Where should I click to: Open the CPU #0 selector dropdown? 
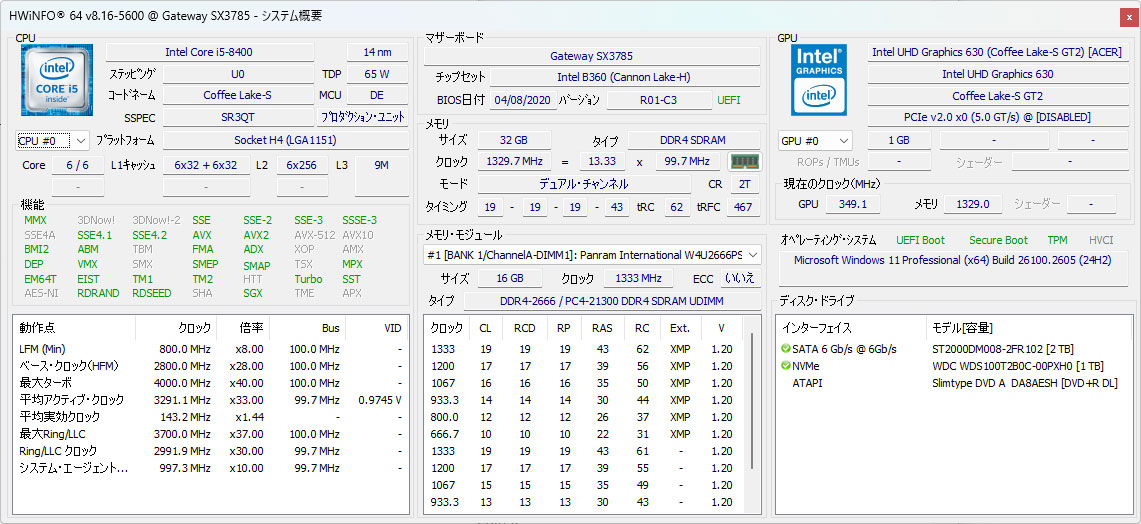[x=52, y=140]
